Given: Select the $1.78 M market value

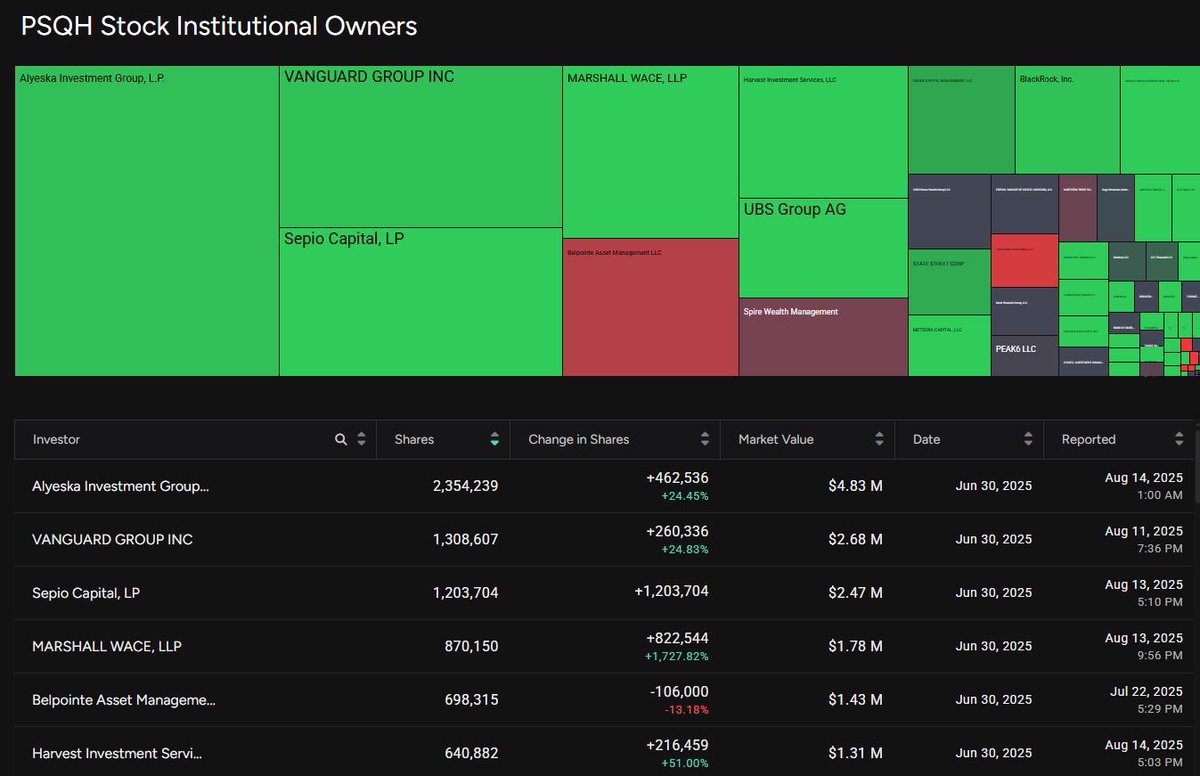Looking at the screenshot, I should click(x=855, y=646).
